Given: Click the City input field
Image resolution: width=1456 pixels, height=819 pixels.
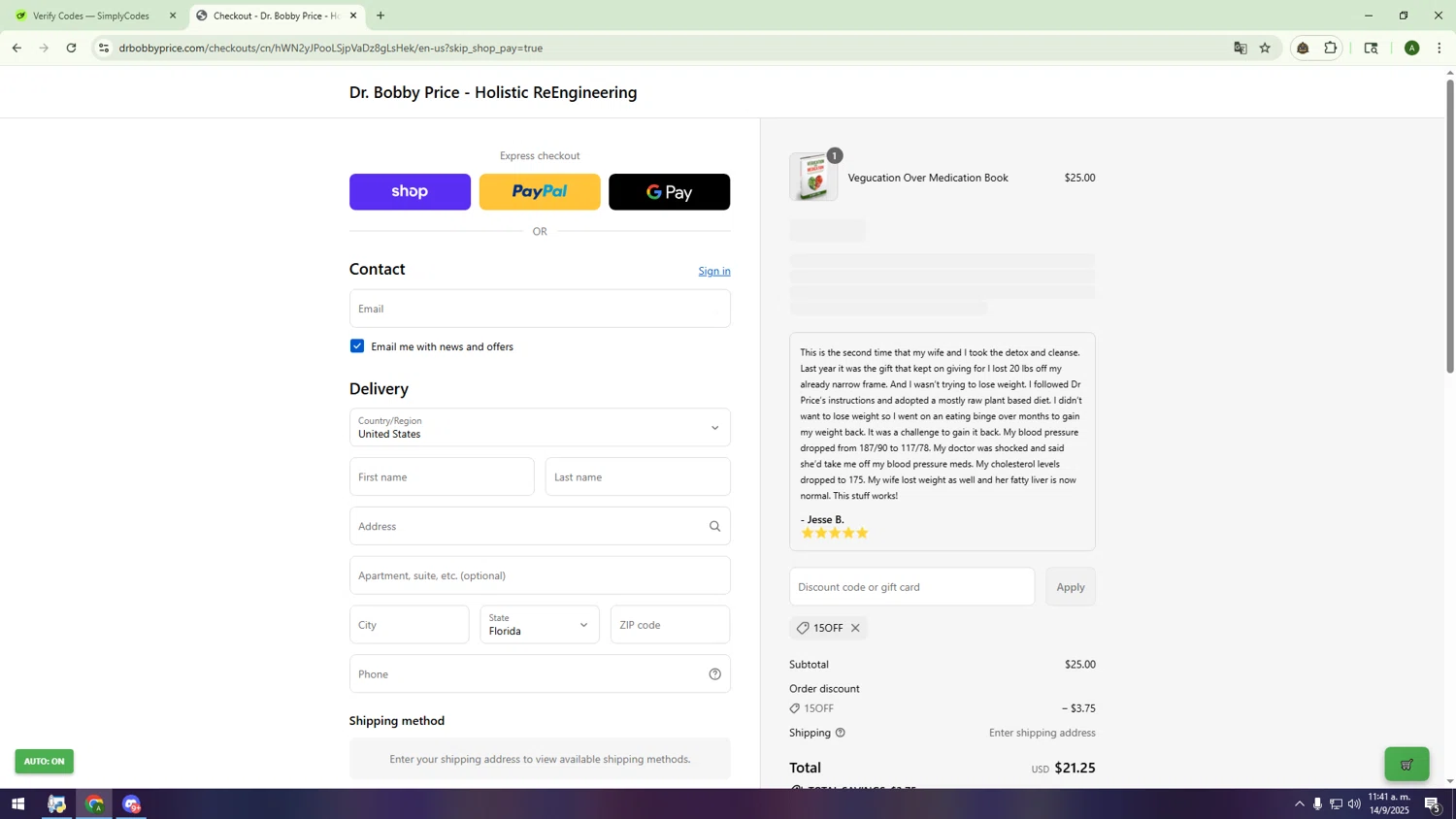Looking at the screenshot, I should [x=409, y=625].
